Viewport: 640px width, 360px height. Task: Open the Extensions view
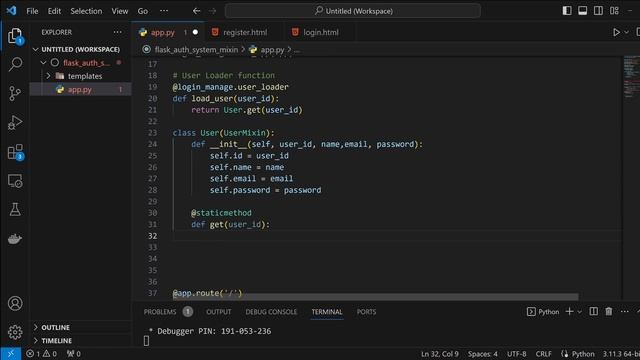[x=15, y=152]
